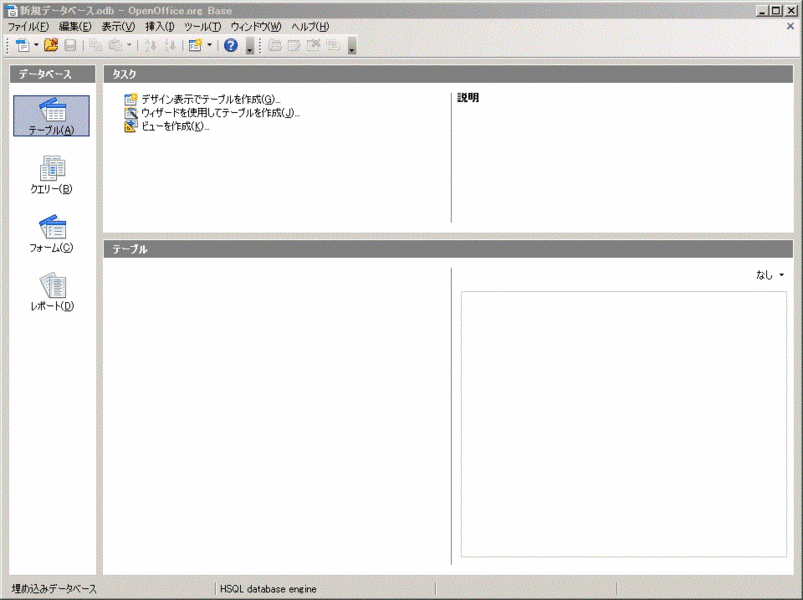
Task: Select the クエリー(B) queries icon
Action: point(51,175)
